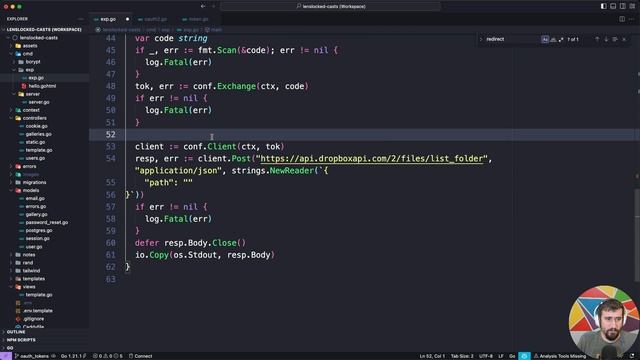Expand the tailwind folder
640x360 pixels.
tap(44, 271)
